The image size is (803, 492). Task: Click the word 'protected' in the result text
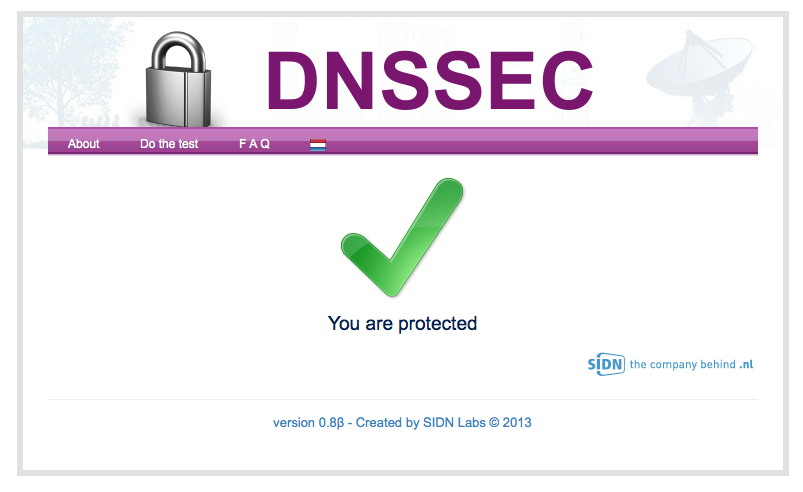point(438,324)
